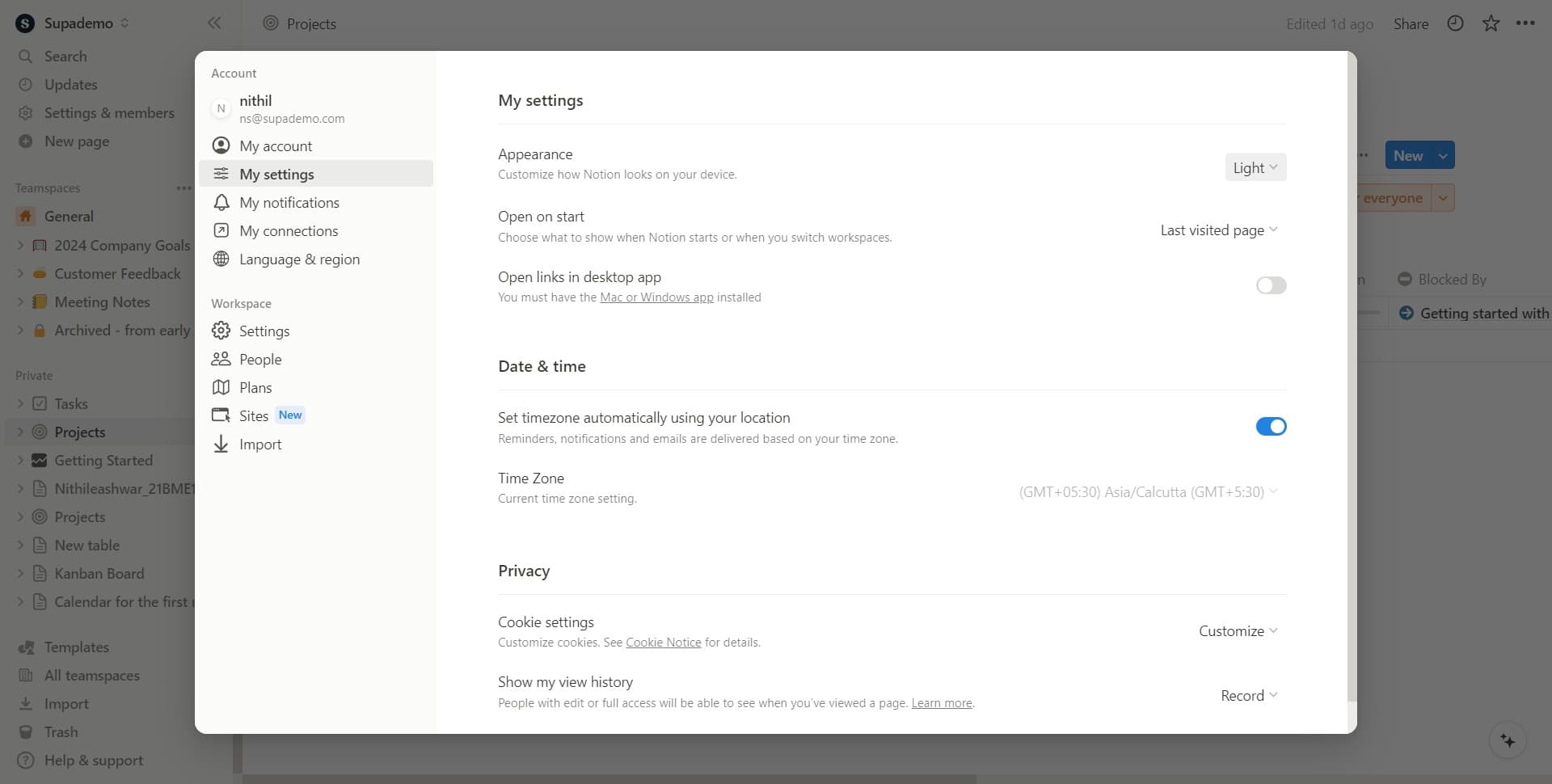Viewport: 1552px width, 784px height.
Task: Open the Appearance dropdown set to Light
Action: click(1255, 167)
